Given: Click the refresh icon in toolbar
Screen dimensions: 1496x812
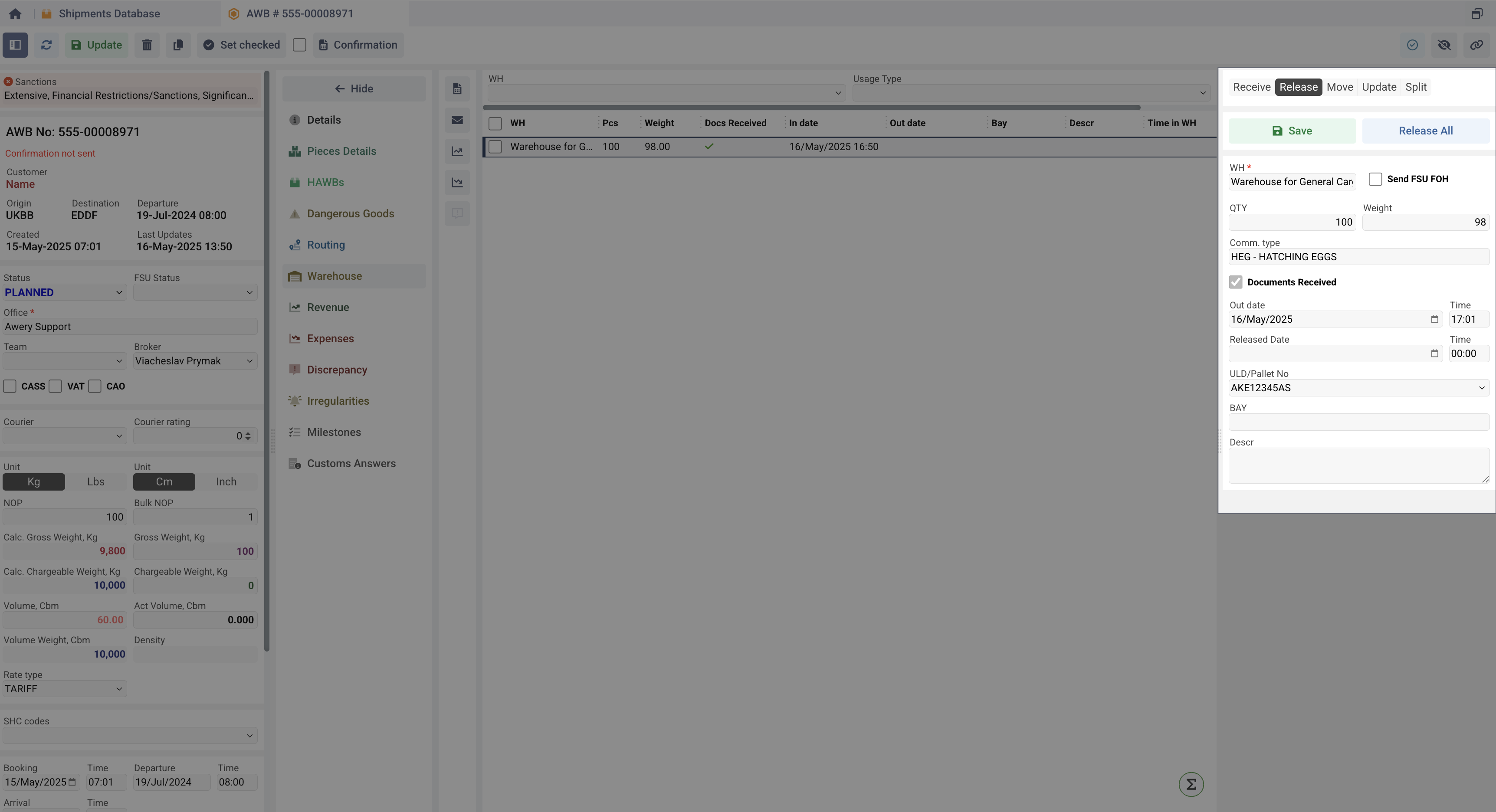Looking at the screenshot, I should (46, 45).
